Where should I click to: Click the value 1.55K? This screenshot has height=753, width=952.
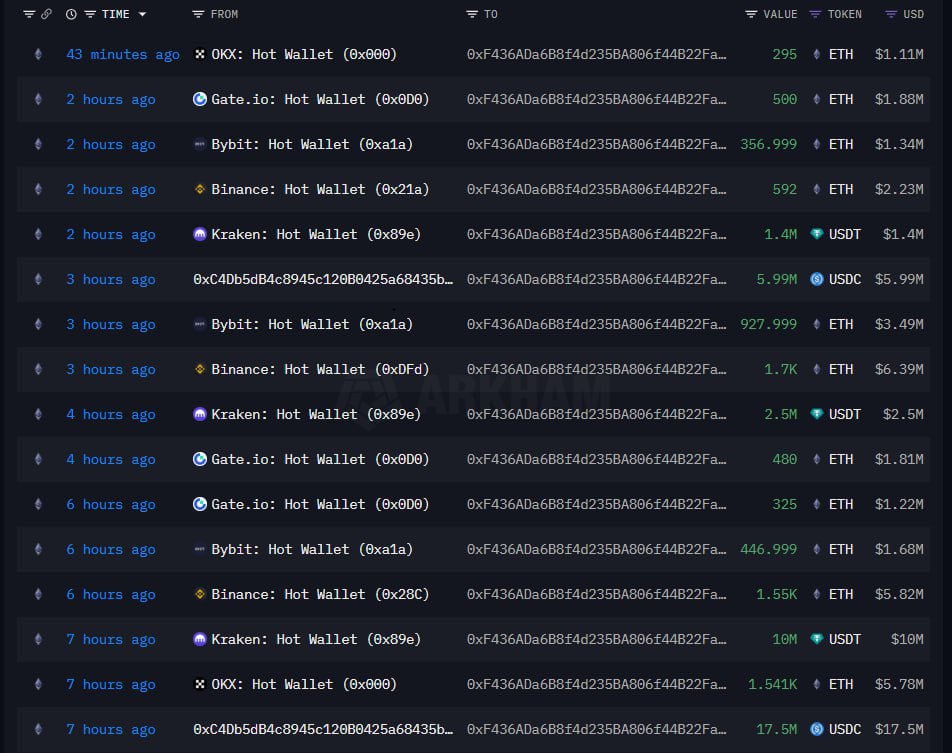coord(777,594)
